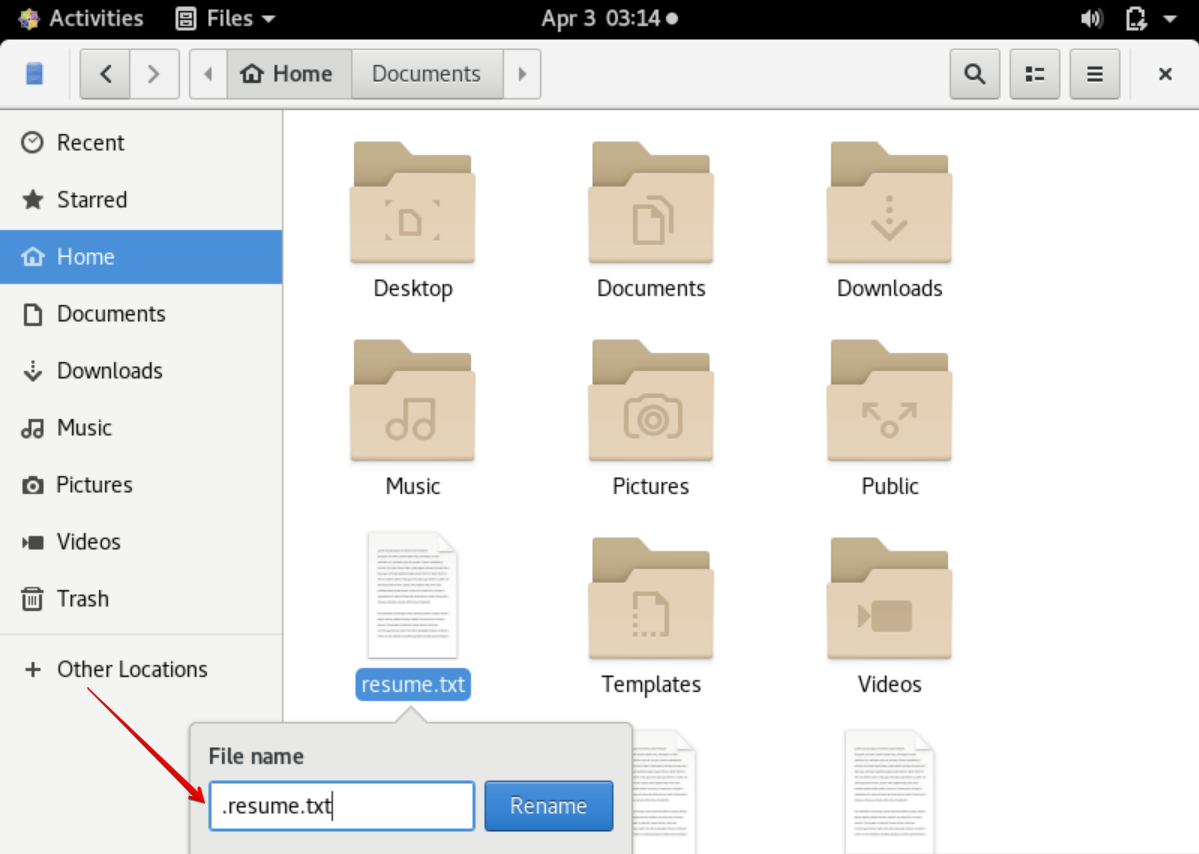The width and height of the screenshot is (1199, 854).
Task: Open the search magnifier button
Action: click(x=974, y=74)
